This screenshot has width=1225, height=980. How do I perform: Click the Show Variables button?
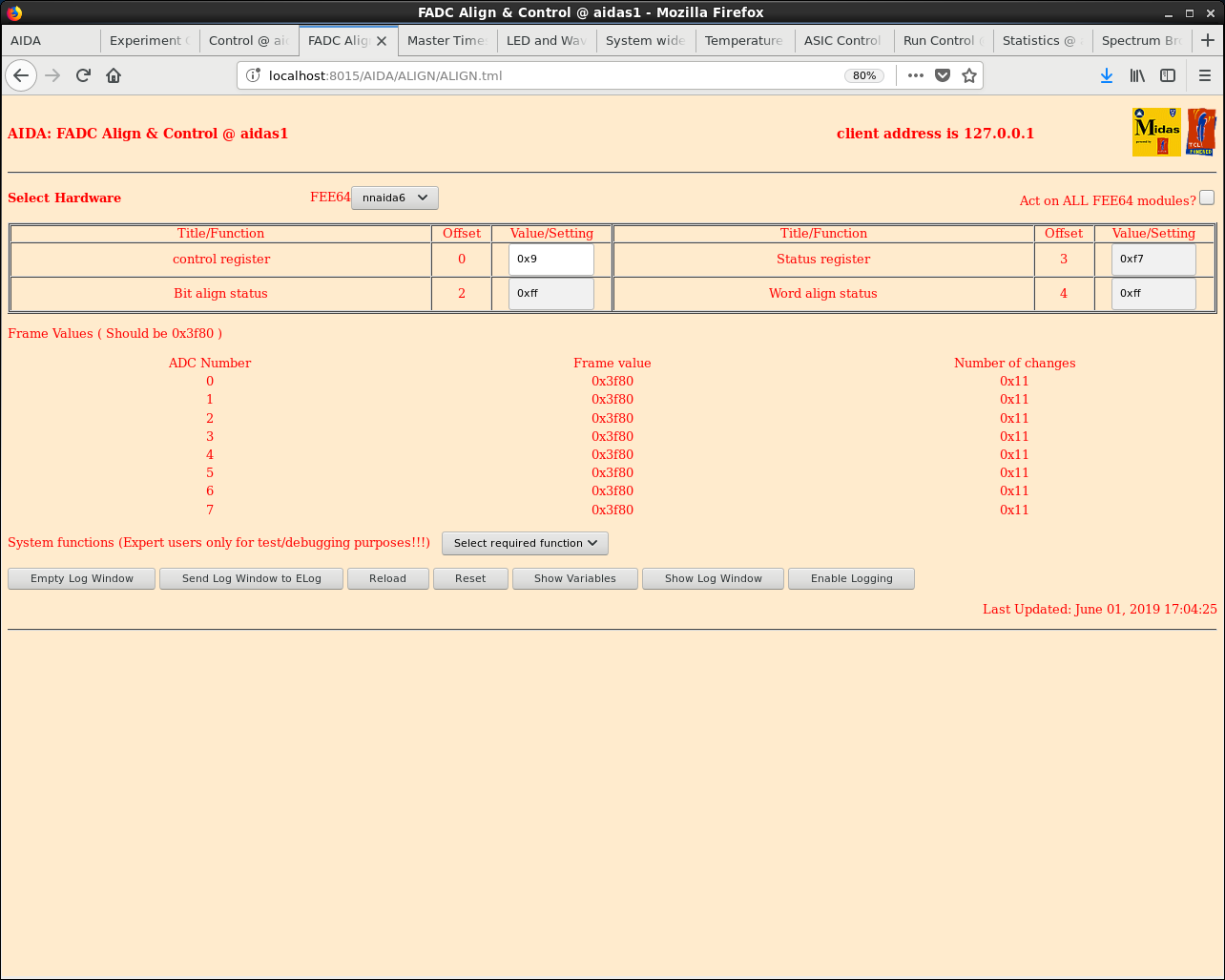(574, 578)
